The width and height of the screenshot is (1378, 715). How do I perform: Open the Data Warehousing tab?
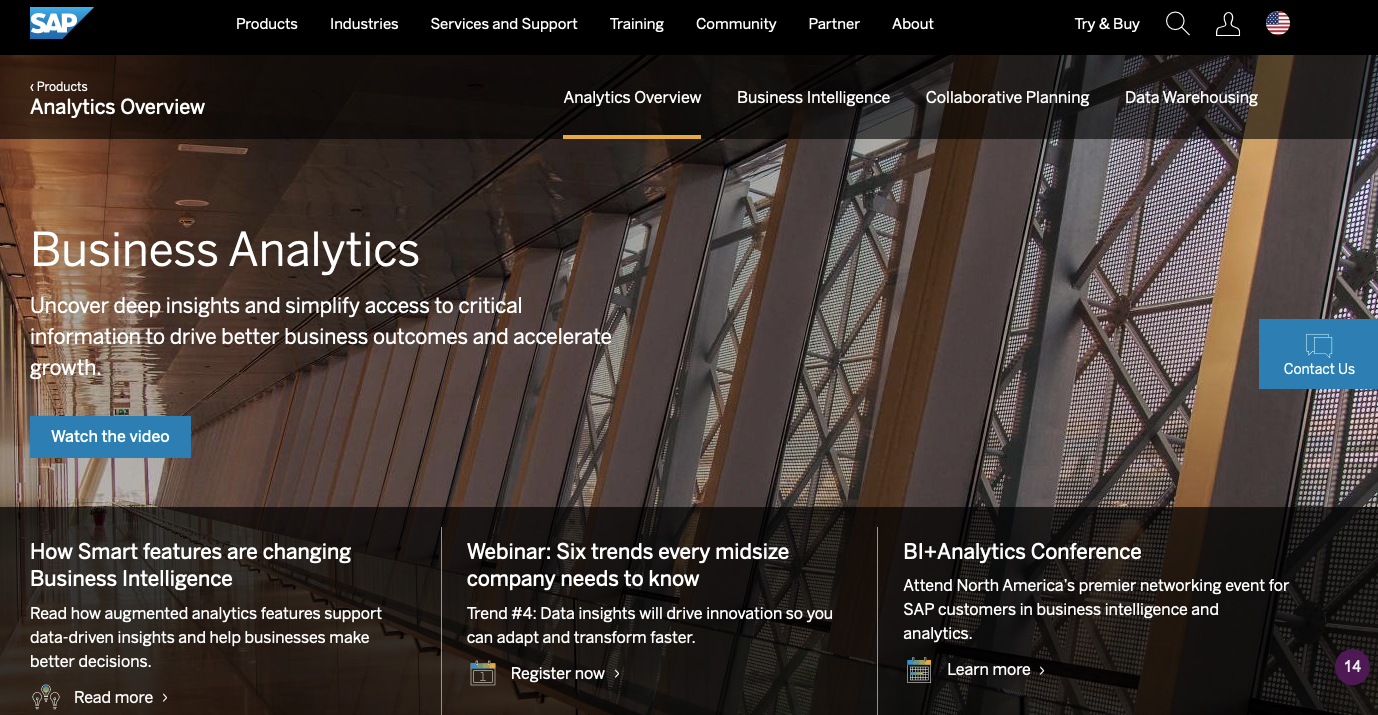click(1191, 97)
